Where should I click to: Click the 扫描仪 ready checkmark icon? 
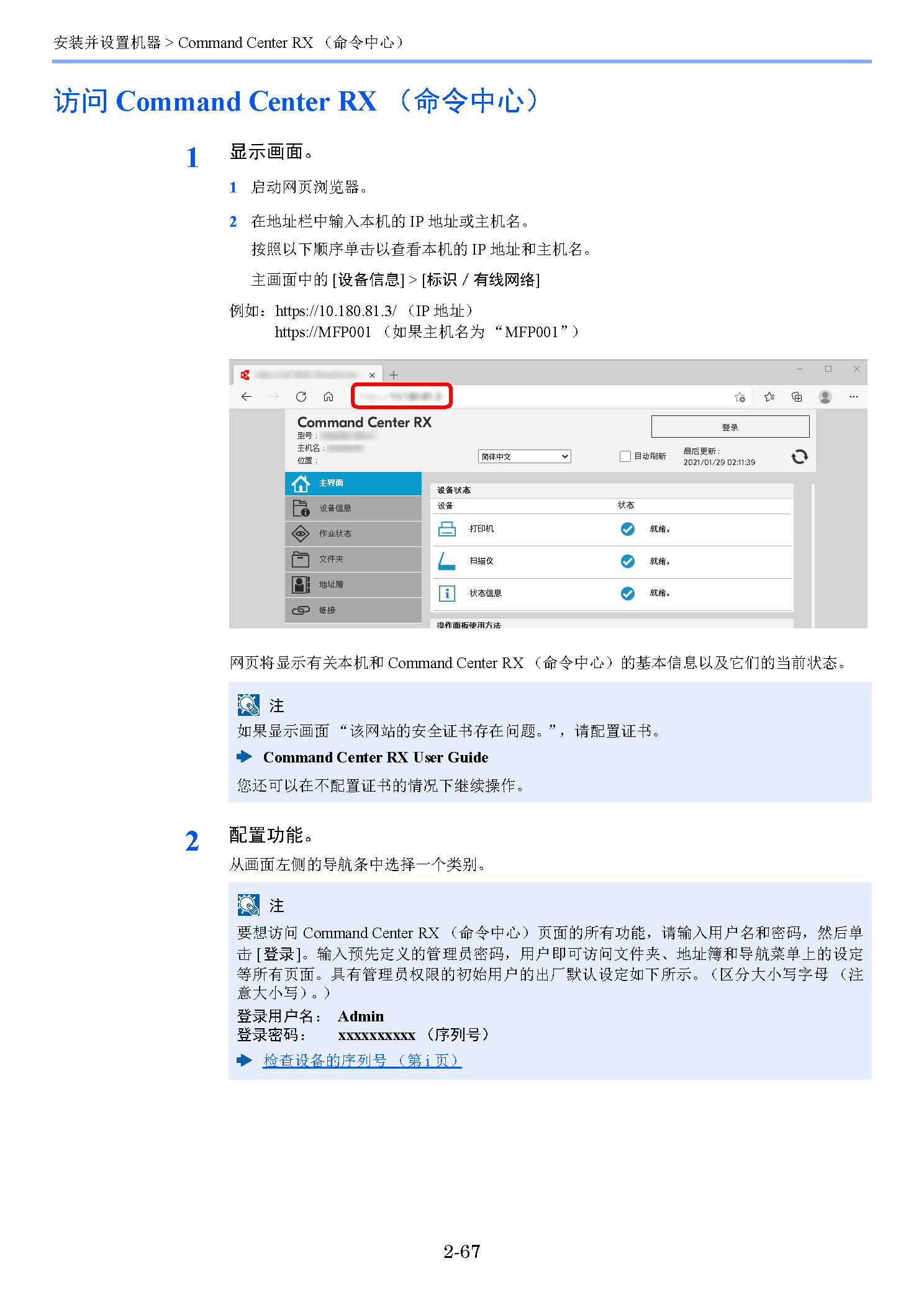click(x=628, y=561)
